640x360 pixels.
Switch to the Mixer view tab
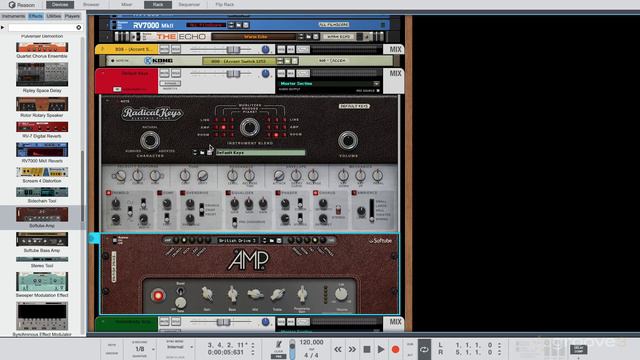coord(127,4)
